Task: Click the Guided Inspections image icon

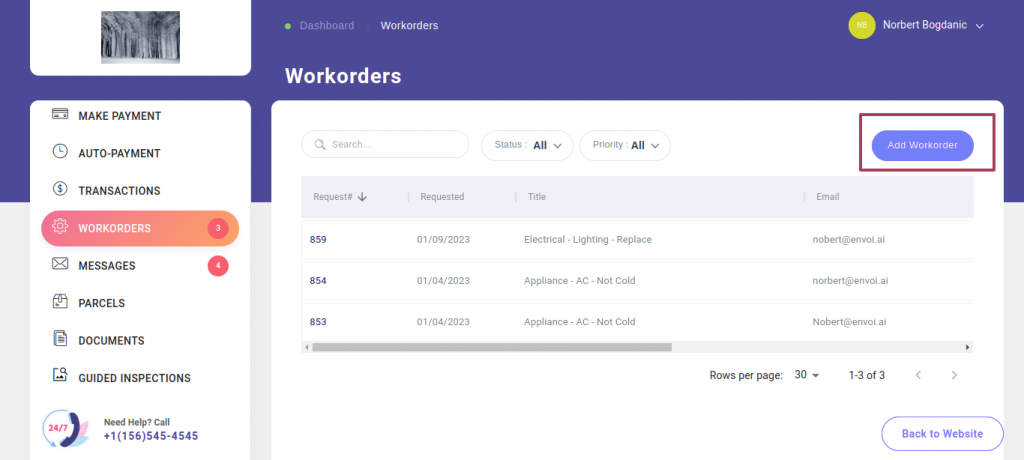Action: click(60, 377)
